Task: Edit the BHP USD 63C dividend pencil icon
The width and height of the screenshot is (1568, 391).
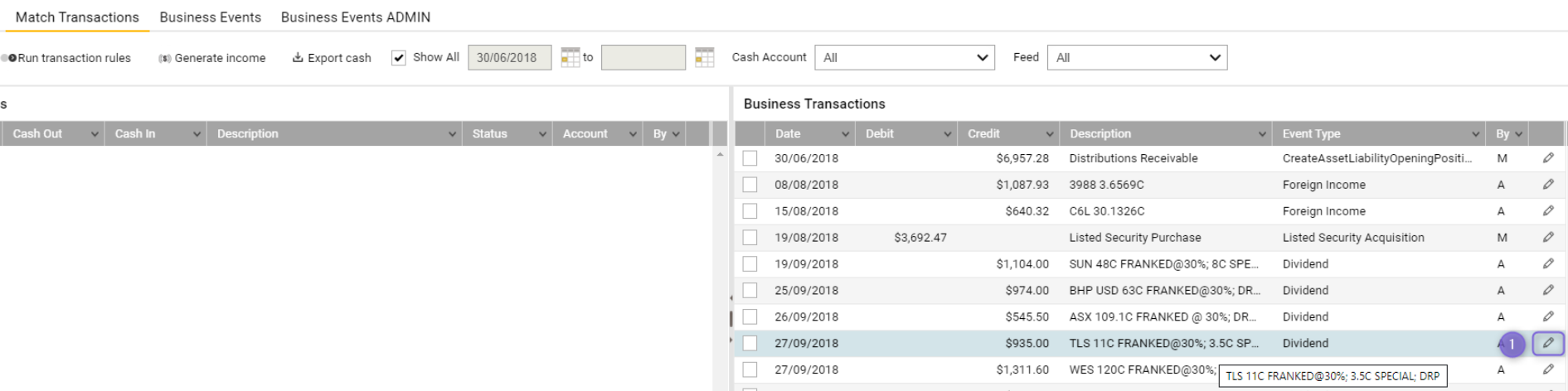Action: tap(1547, 291)
